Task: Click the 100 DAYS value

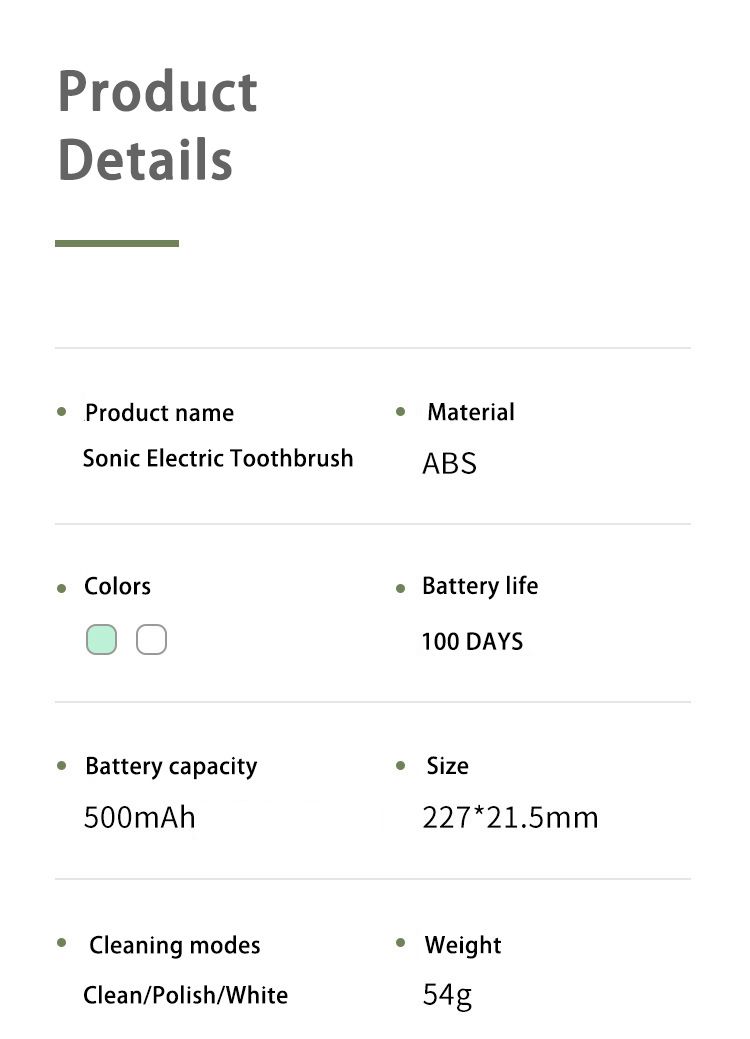Action: pos(472,642)
